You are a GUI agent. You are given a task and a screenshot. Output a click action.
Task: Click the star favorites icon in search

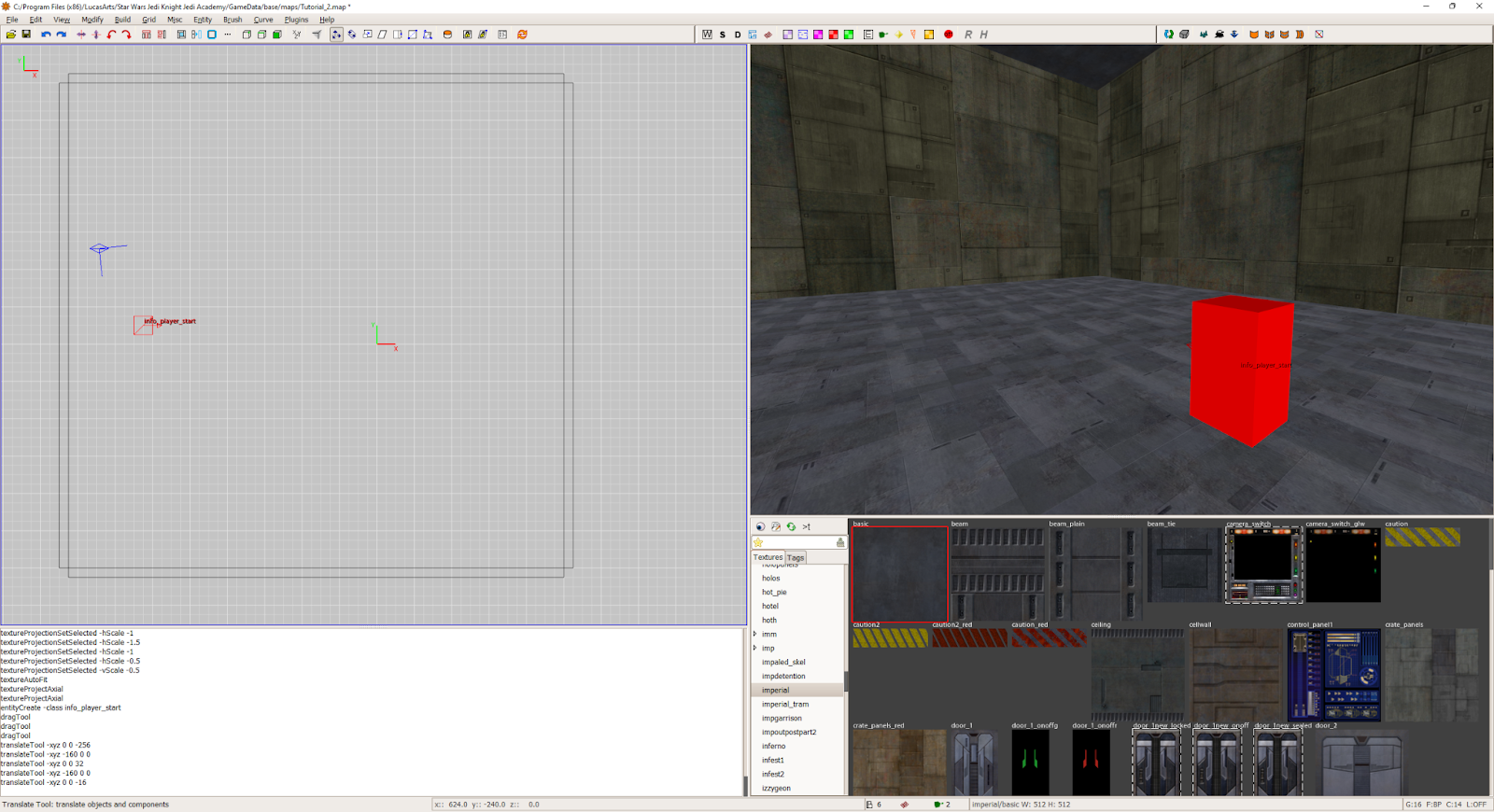coord(758,542)
